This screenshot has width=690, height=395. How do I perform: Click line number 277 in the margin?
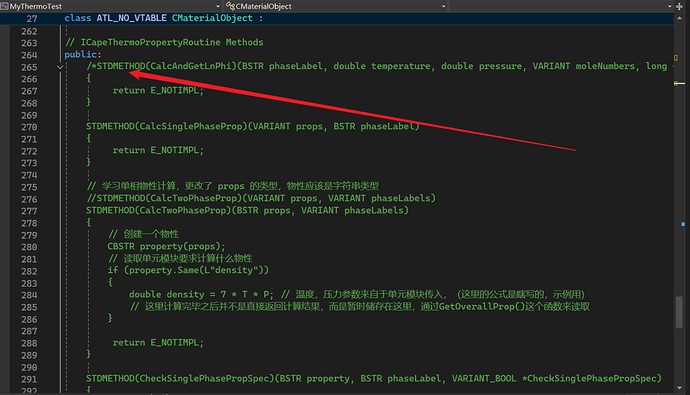29,211
